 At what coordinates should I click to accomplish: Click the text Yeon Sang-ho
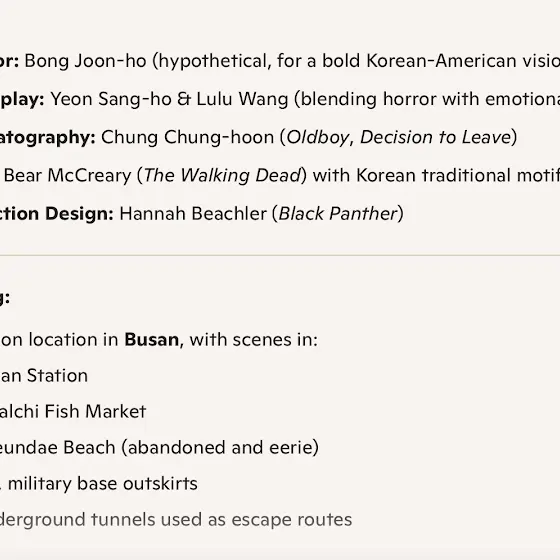111,99
